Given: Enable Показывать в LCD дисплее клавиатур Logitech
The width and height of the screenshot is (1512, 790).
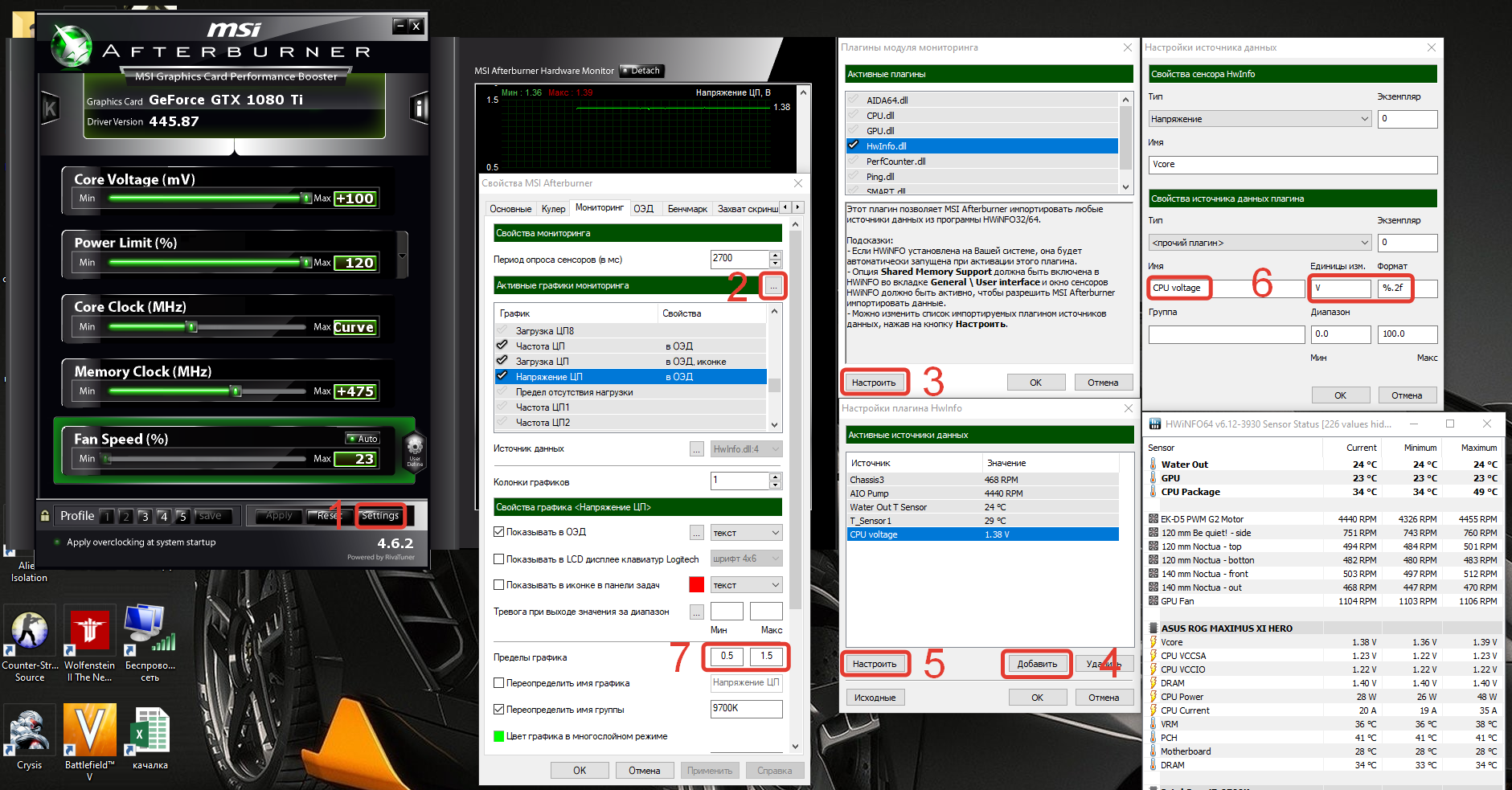Looking at the screenshot, I should click(x=498, y=559).
